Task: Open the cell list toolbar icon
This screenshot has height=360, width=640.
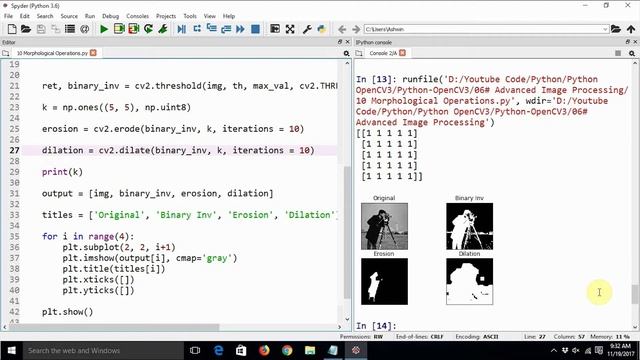Action: click(70, 29)
